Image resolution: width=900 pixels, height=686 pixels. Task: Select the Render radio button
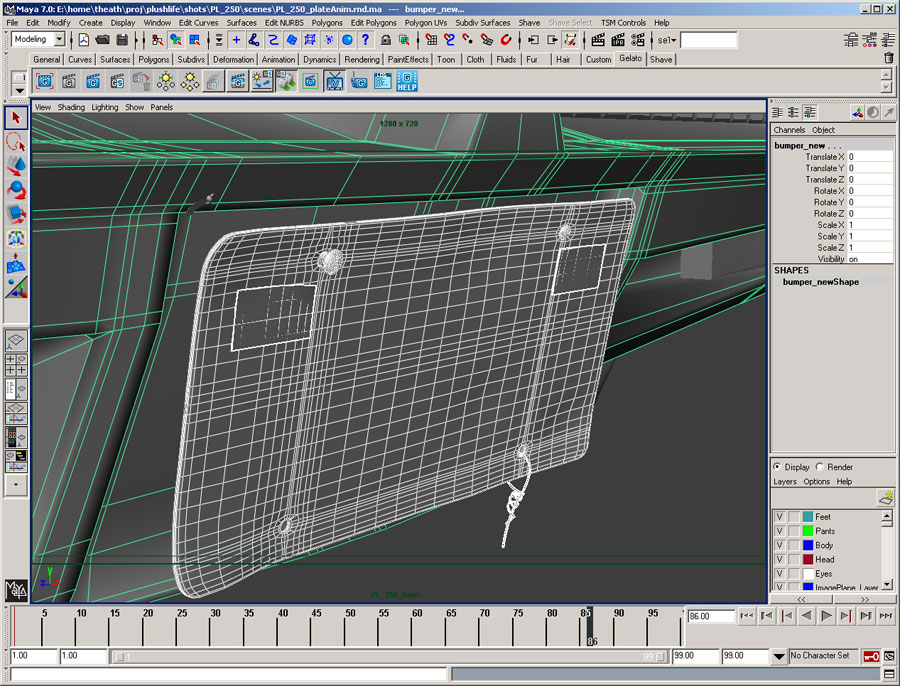(820, 467)
